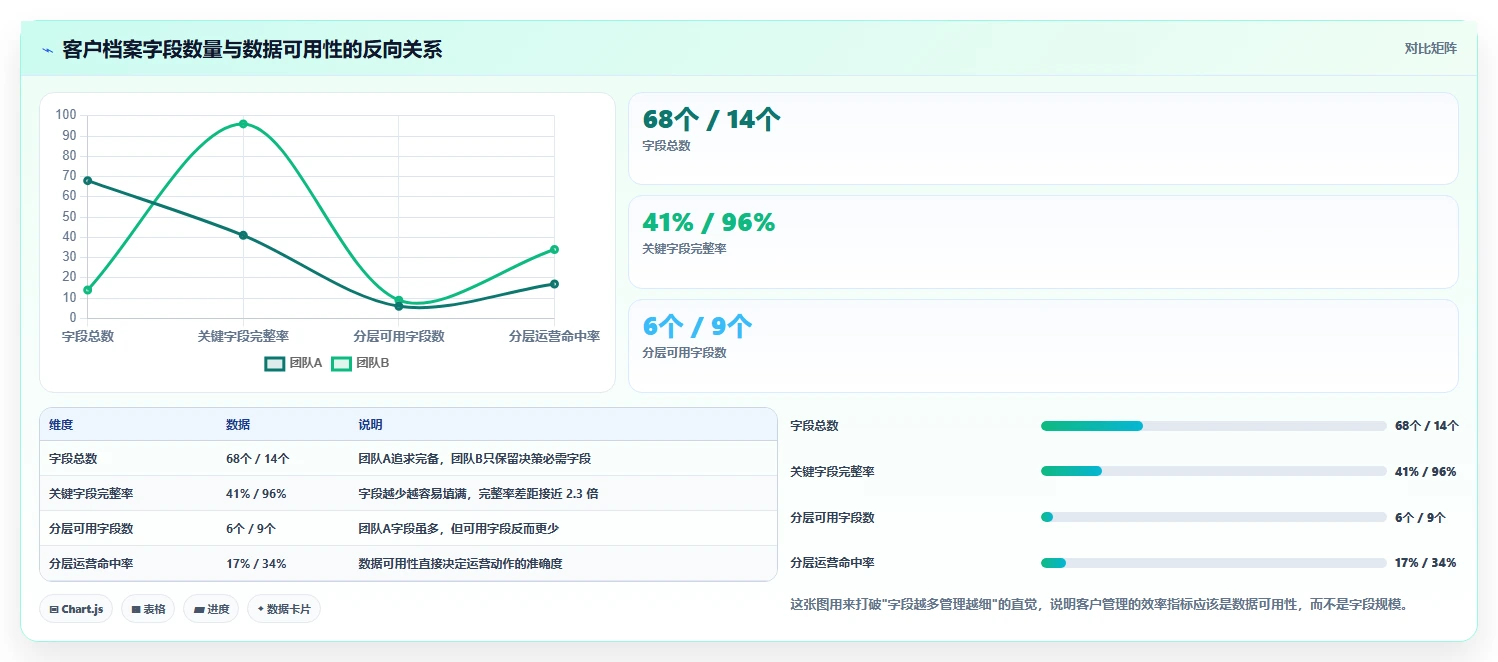The image size is (1498, 662).
Task: Click table cell 68个 / 14个
Action: click(x=258, y=459)
